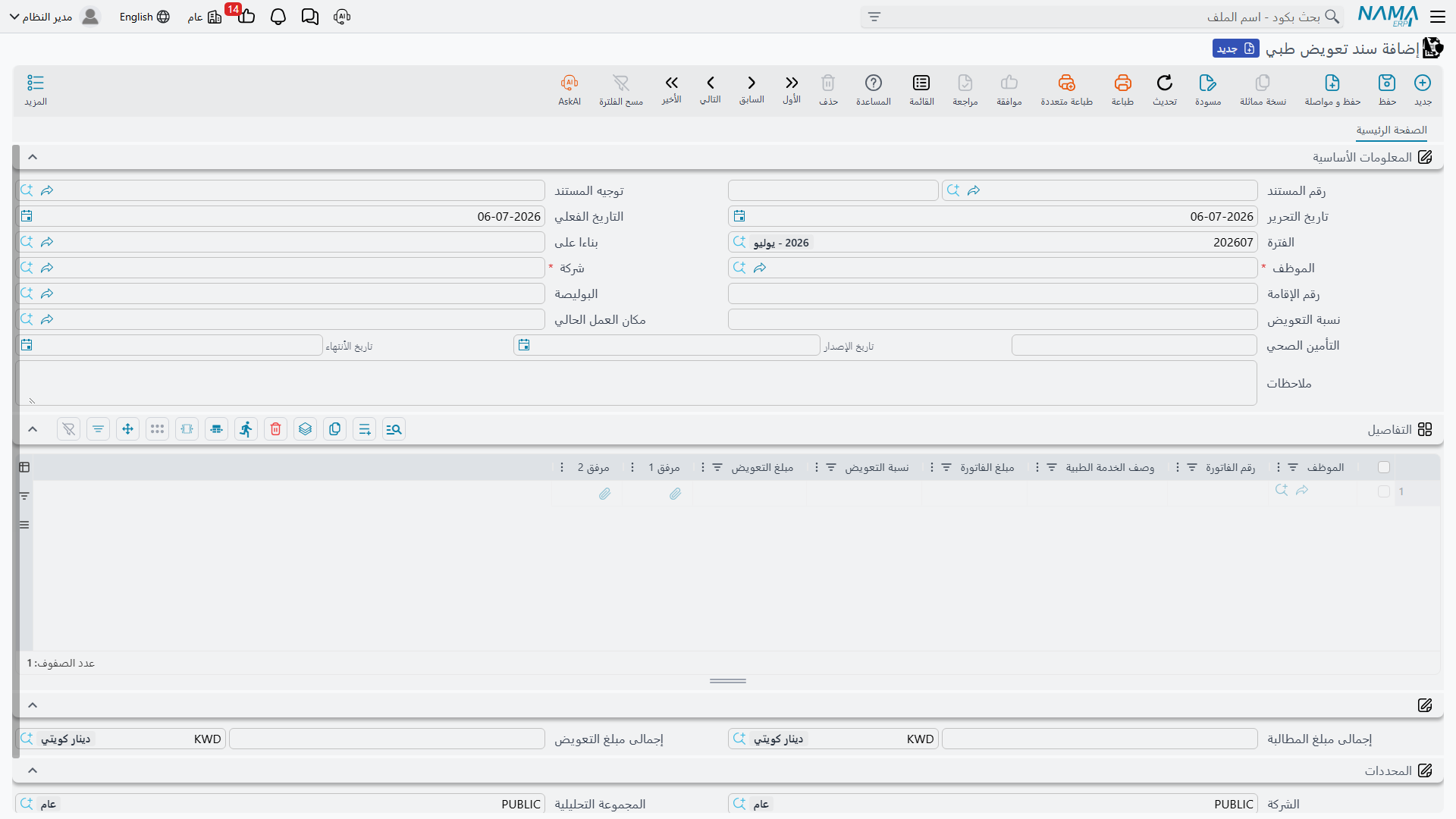
Task: Collapse the المعلومات الأساسية section
Action: pos(33,157)
